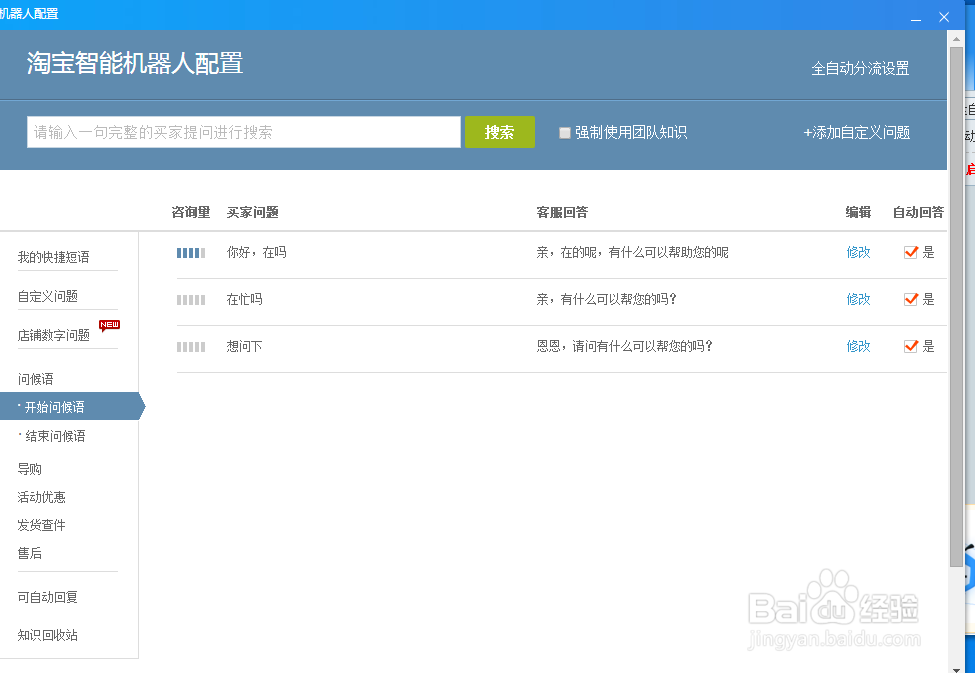Image resolution: width=975 pixels, height=673 pixels.
Task: Open the 售后 category
Action: [x=29, y=553]
